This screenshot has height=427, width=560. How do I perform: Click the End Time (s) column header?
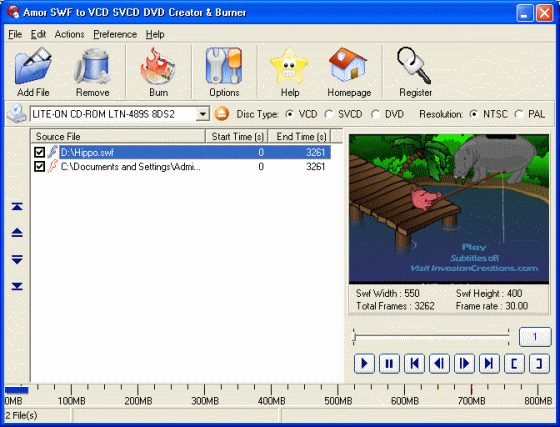pyautogui.click(x=300, y=136)
